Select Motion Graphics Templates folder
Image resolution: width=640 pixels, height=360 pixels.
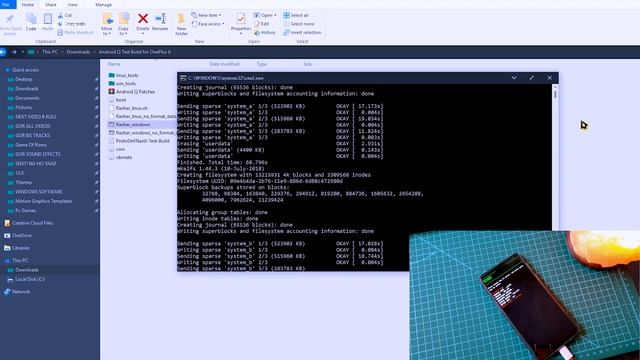click(44, 201)
